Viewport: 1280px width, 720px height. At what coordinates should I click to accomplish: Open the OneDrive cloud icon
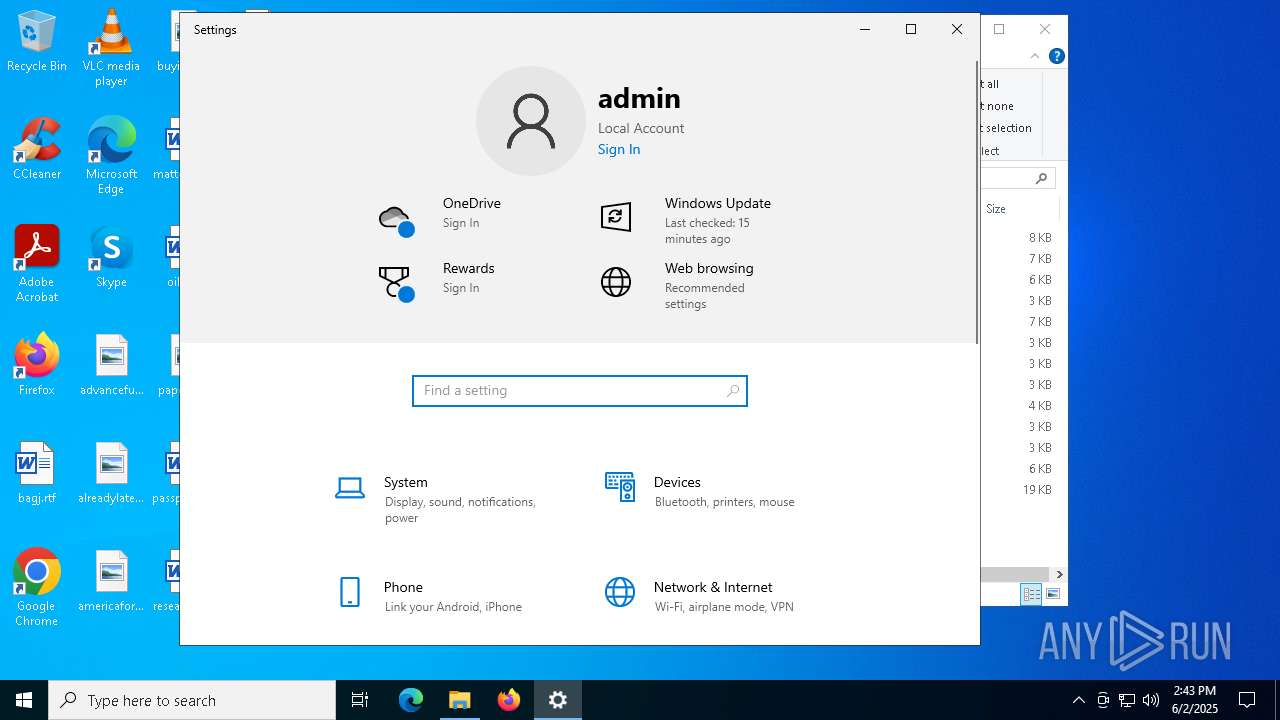point(396,220)
